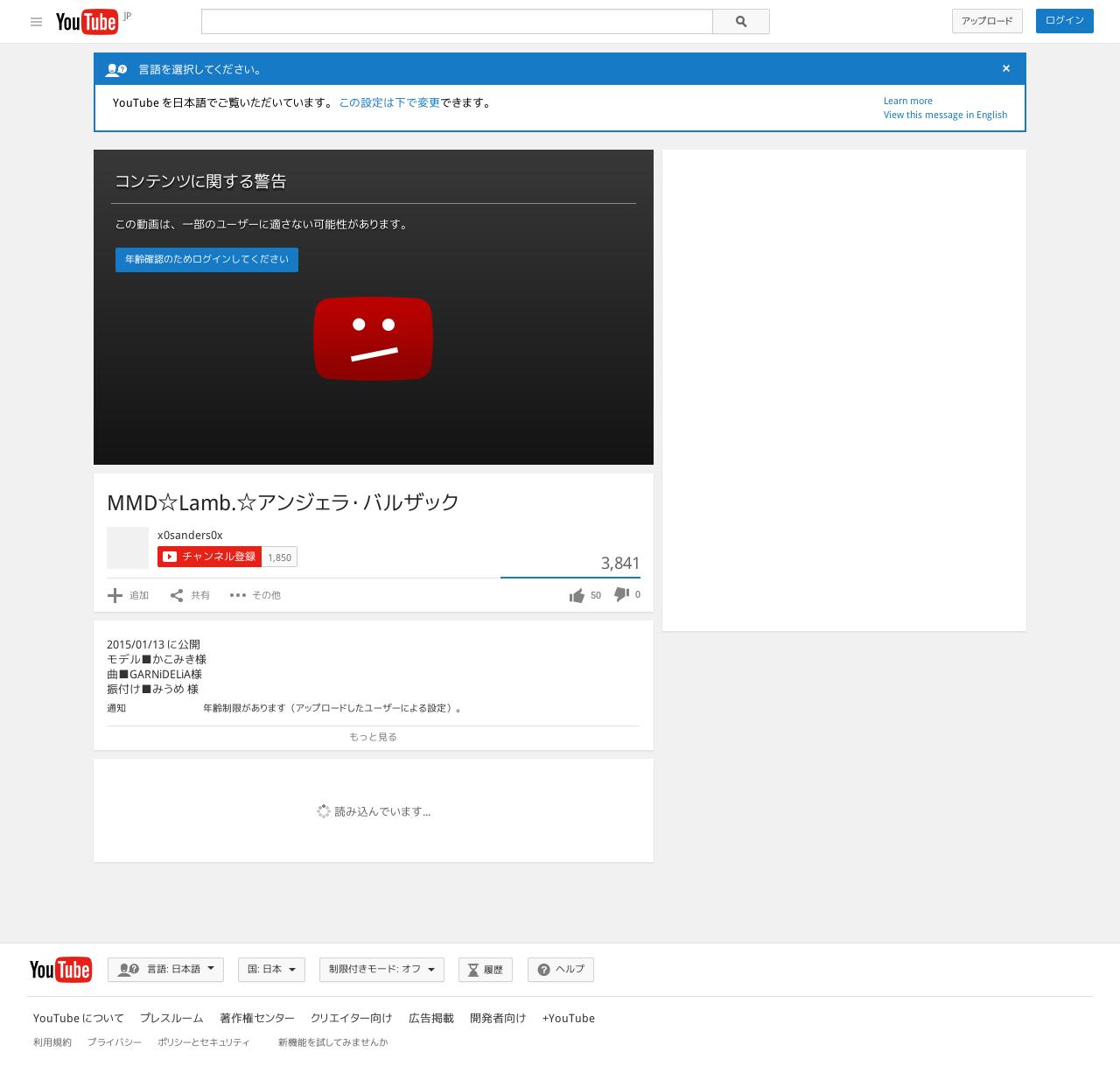1120x1066 pixels.
Task: Click the sad-face player error icon
Action: (x=374, y=339)
